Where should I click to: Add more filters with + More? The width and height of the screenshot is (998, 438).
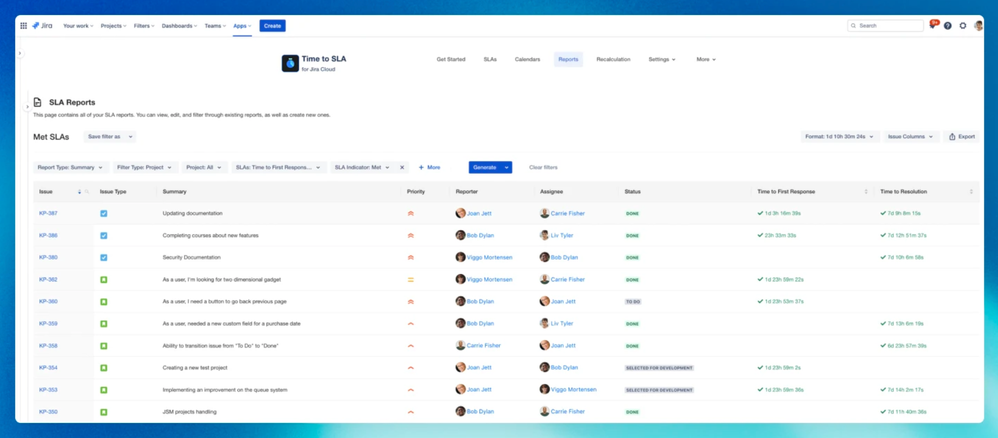(429, 167)
